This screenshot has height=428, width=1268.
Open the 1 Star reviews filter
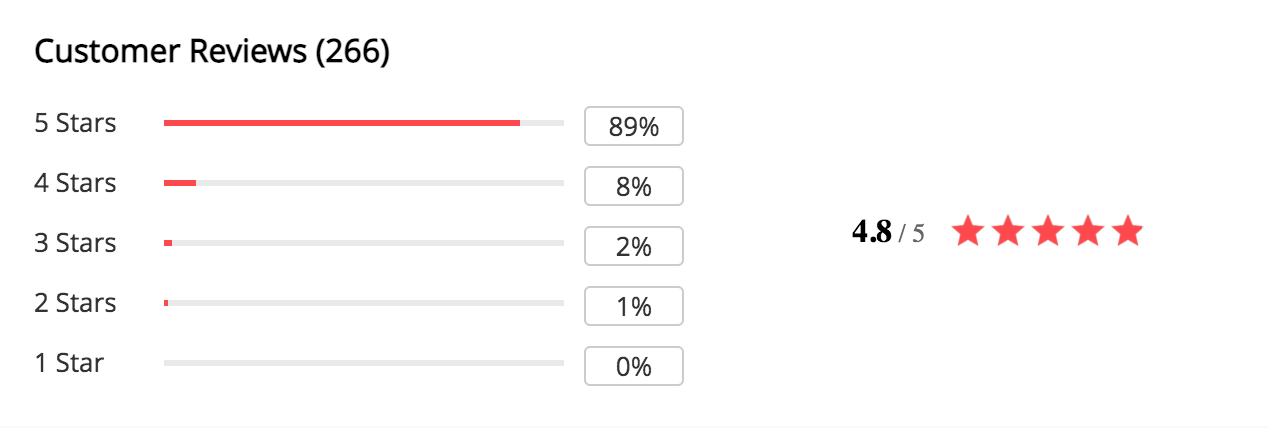pos(69,363)
